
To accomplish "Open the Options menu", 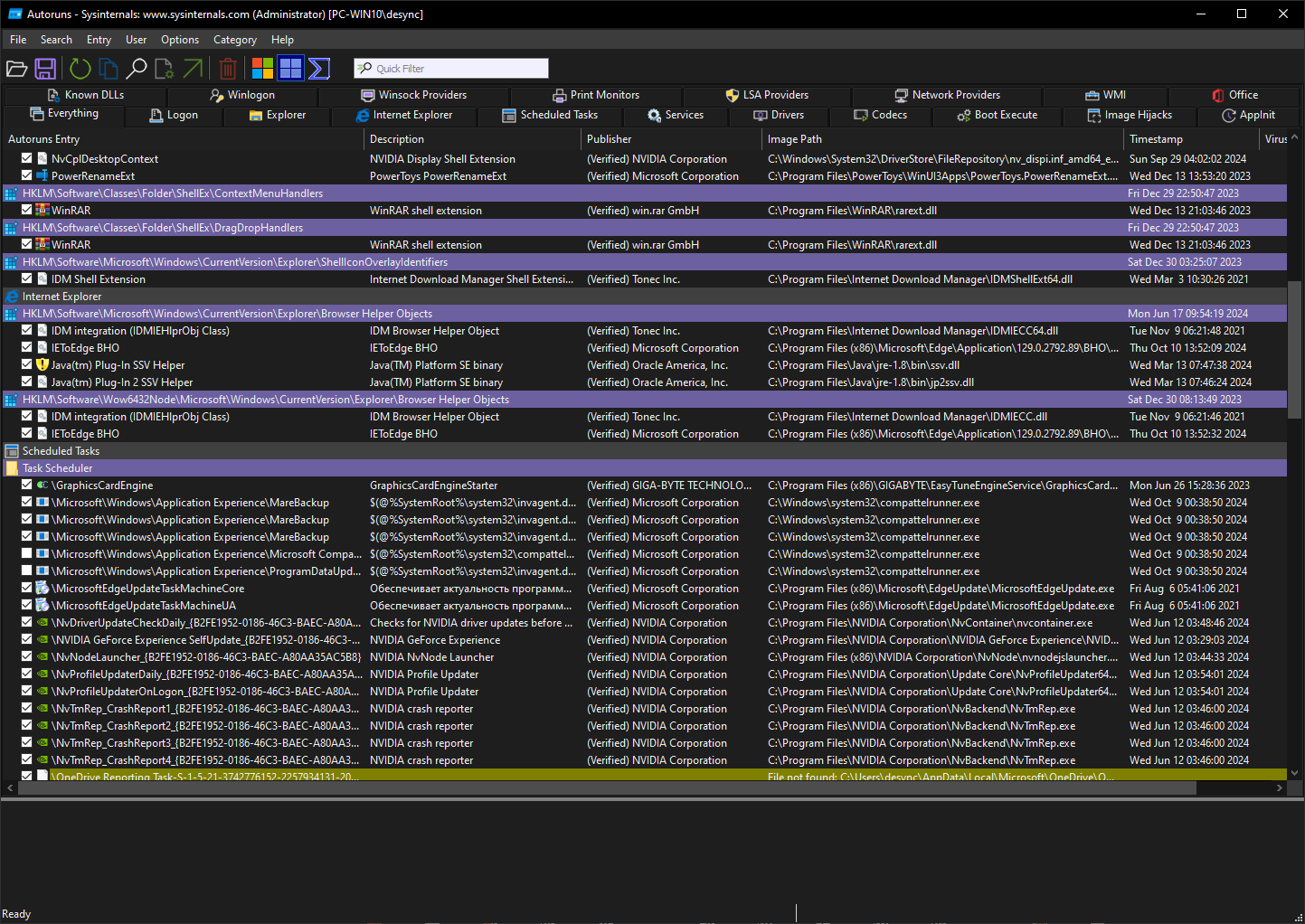I will click(180, 40).
